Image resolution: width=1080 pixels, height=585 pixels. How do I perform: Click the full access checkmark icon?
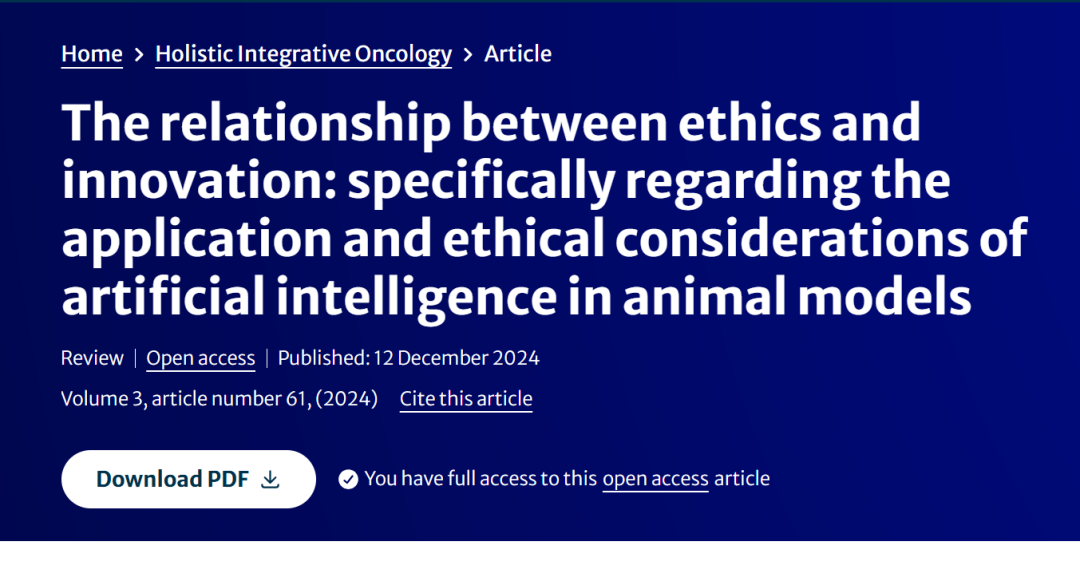(348, 479)
